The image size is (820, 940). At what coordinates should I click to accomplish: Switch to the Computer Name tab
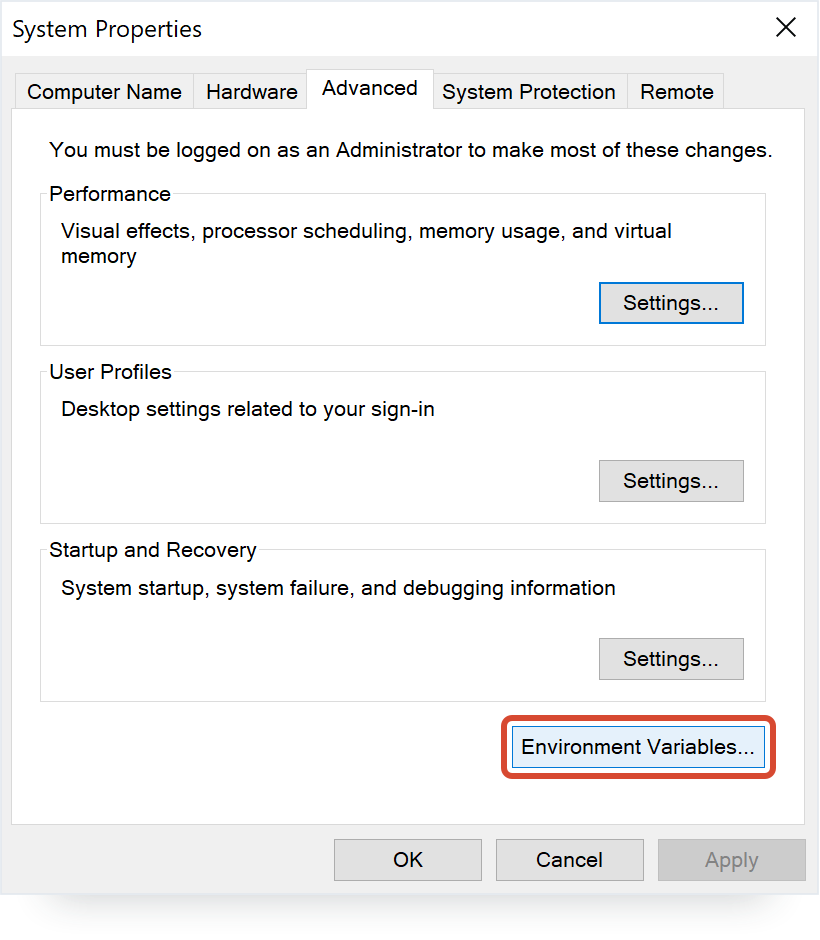click(x=104, y=92)
